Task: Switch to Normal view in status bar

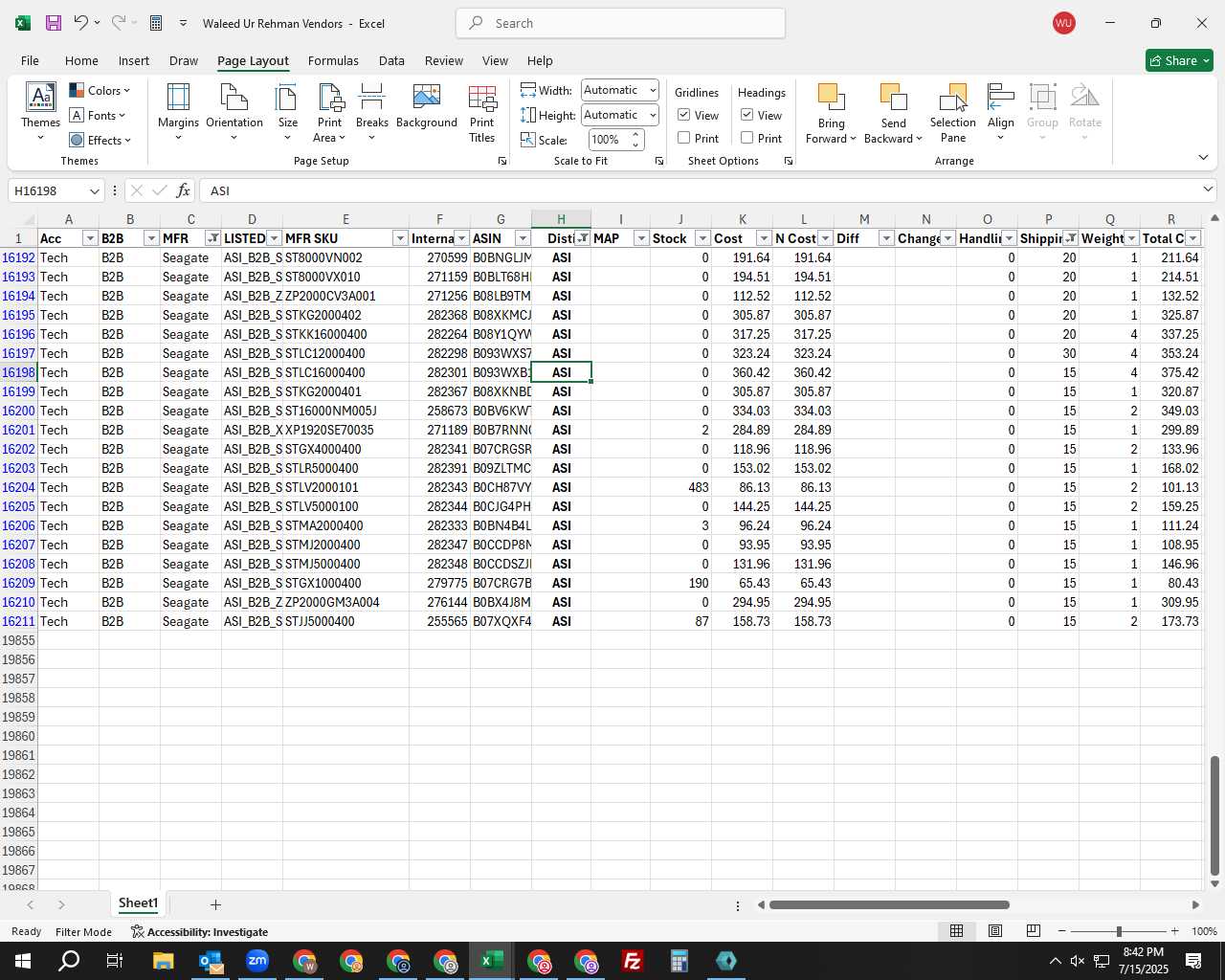Action: [x=956, y=931]
